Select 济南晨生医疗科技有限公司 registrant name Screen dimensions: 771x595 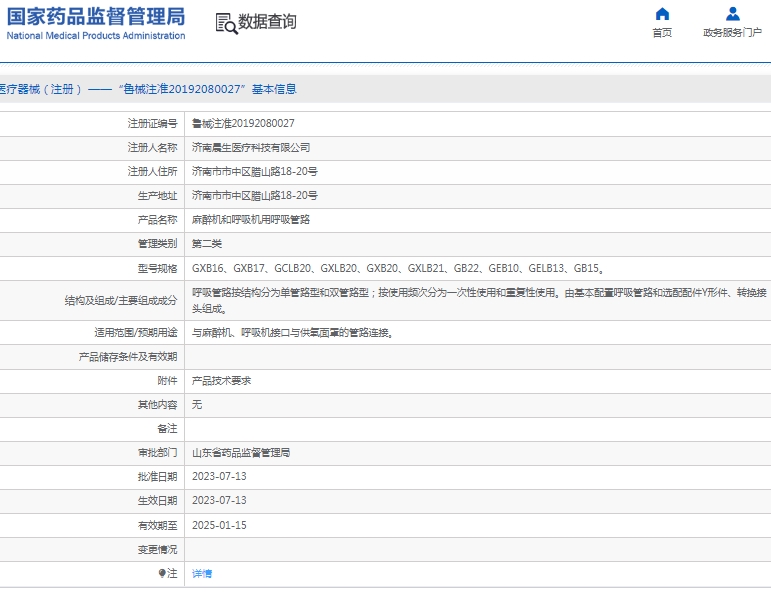(251, 148)
